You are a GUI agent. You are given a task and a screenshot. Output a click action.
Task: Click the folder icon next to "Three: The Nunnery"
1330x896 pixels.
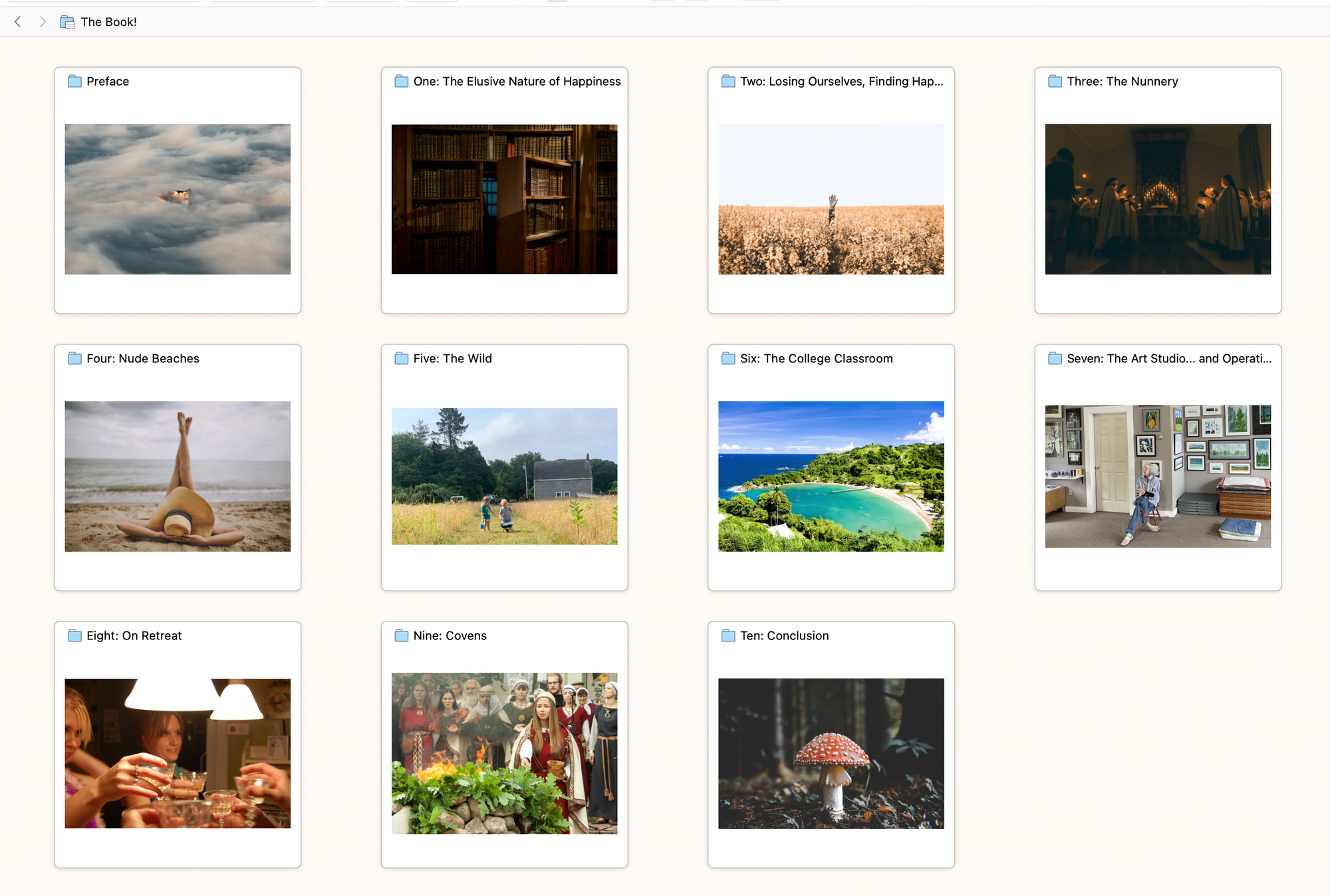point(1055,81)
